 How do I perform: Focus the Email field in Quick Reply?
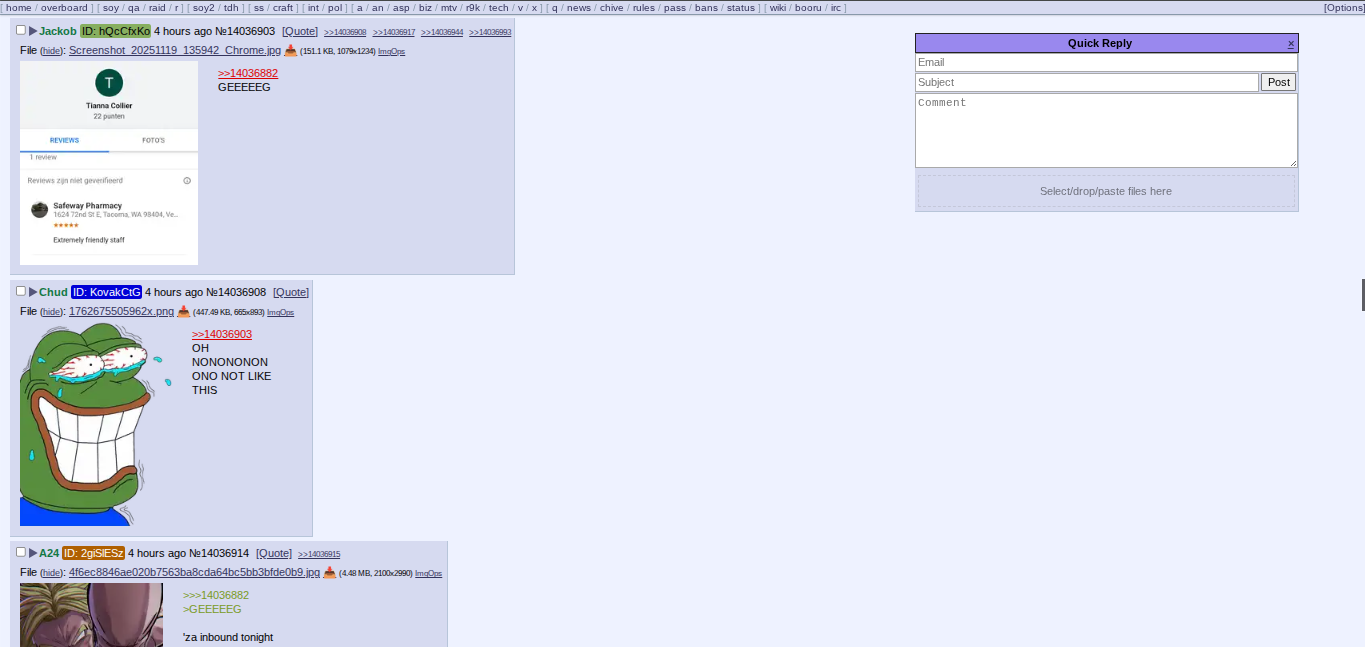click(1106, 62)
